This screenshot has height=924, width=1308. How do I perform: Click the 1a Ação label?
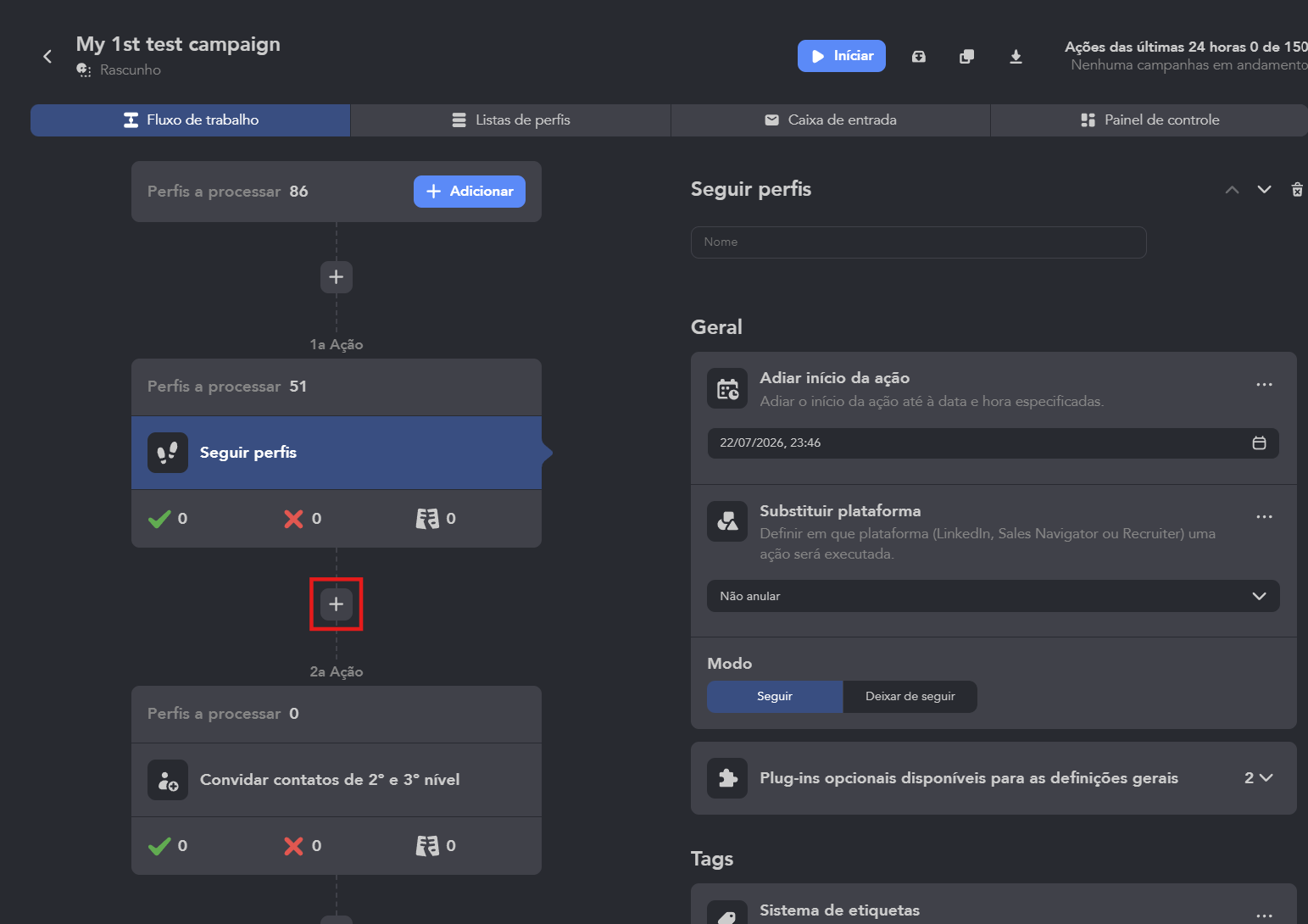(x=337, y=345)
